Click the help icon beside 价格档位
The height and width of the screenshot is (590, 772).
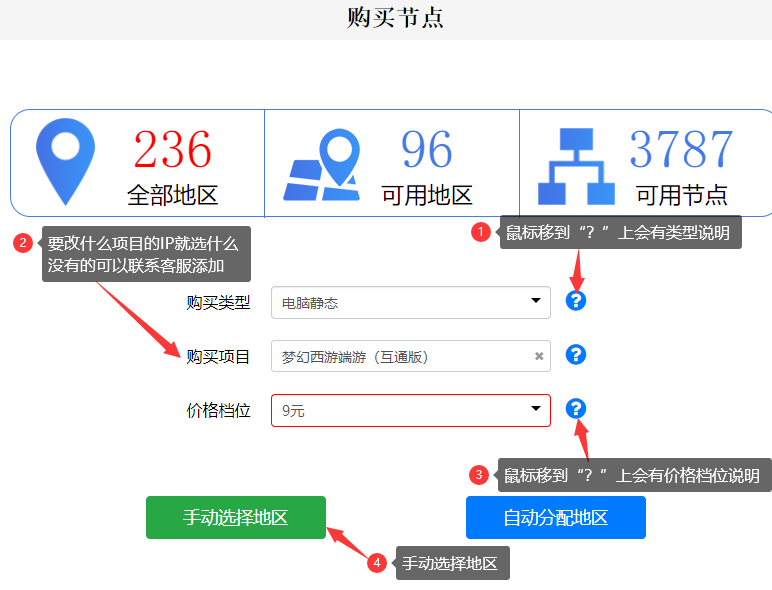click(x=576, y=408)
